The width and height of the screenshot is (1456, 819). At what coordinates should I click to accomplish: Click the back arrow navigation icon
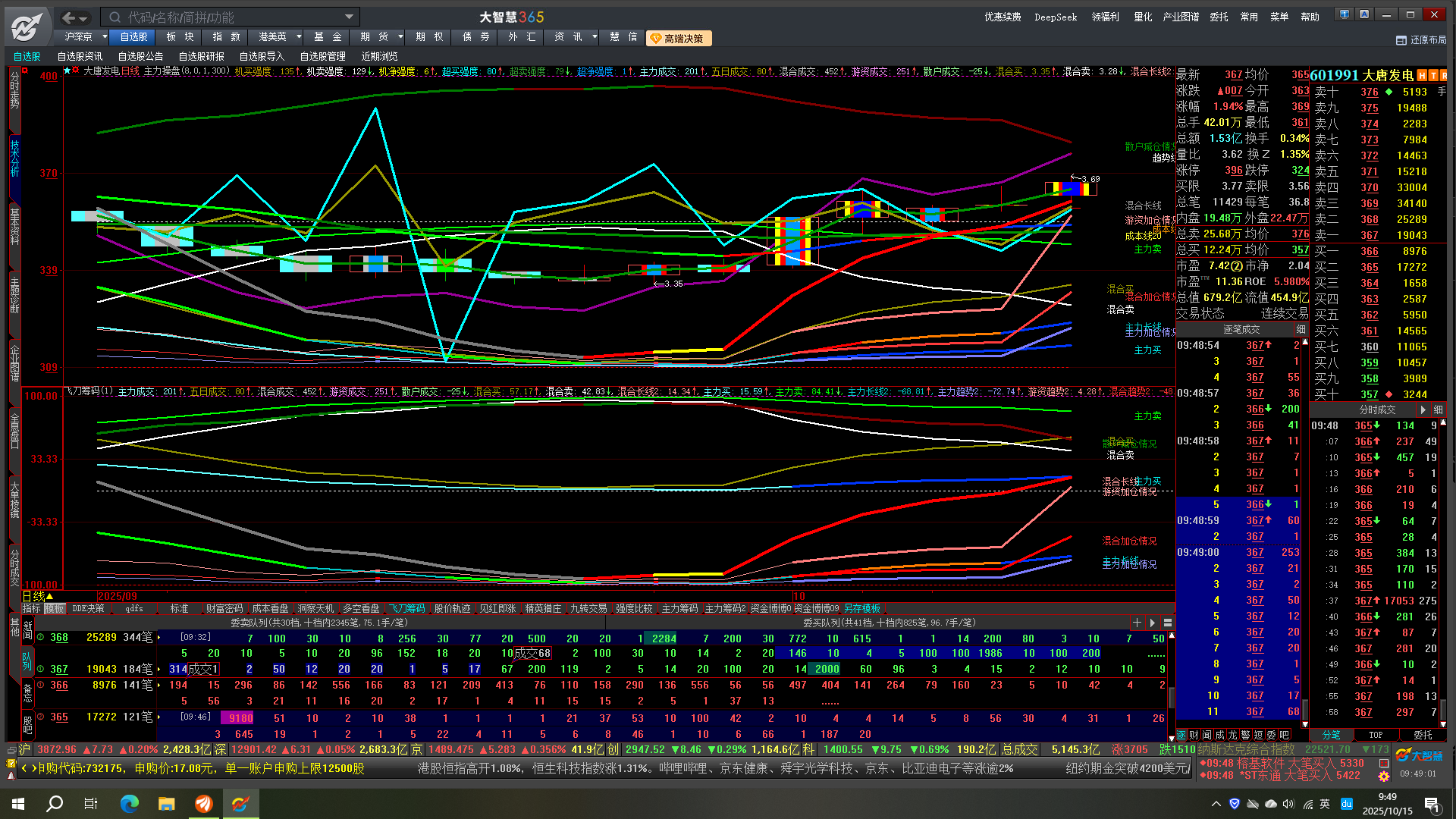tap(69, 17)
